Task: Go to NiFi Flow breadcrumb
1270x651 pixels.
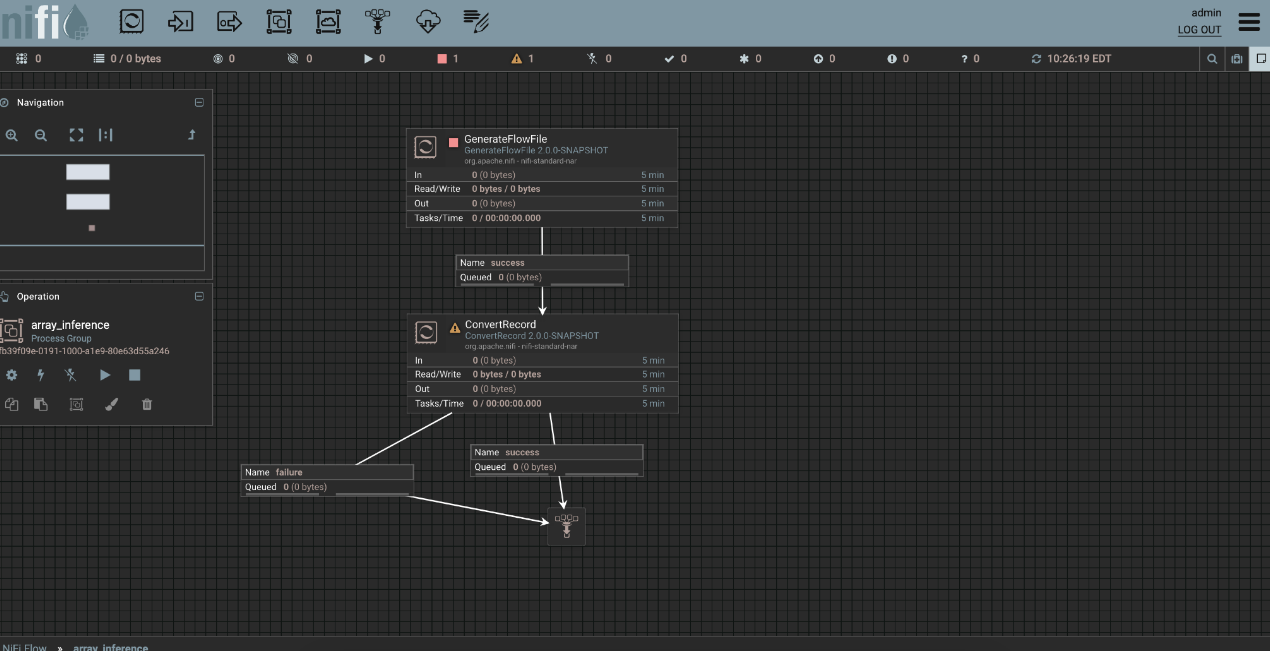Action: click(x=24, y=647)
